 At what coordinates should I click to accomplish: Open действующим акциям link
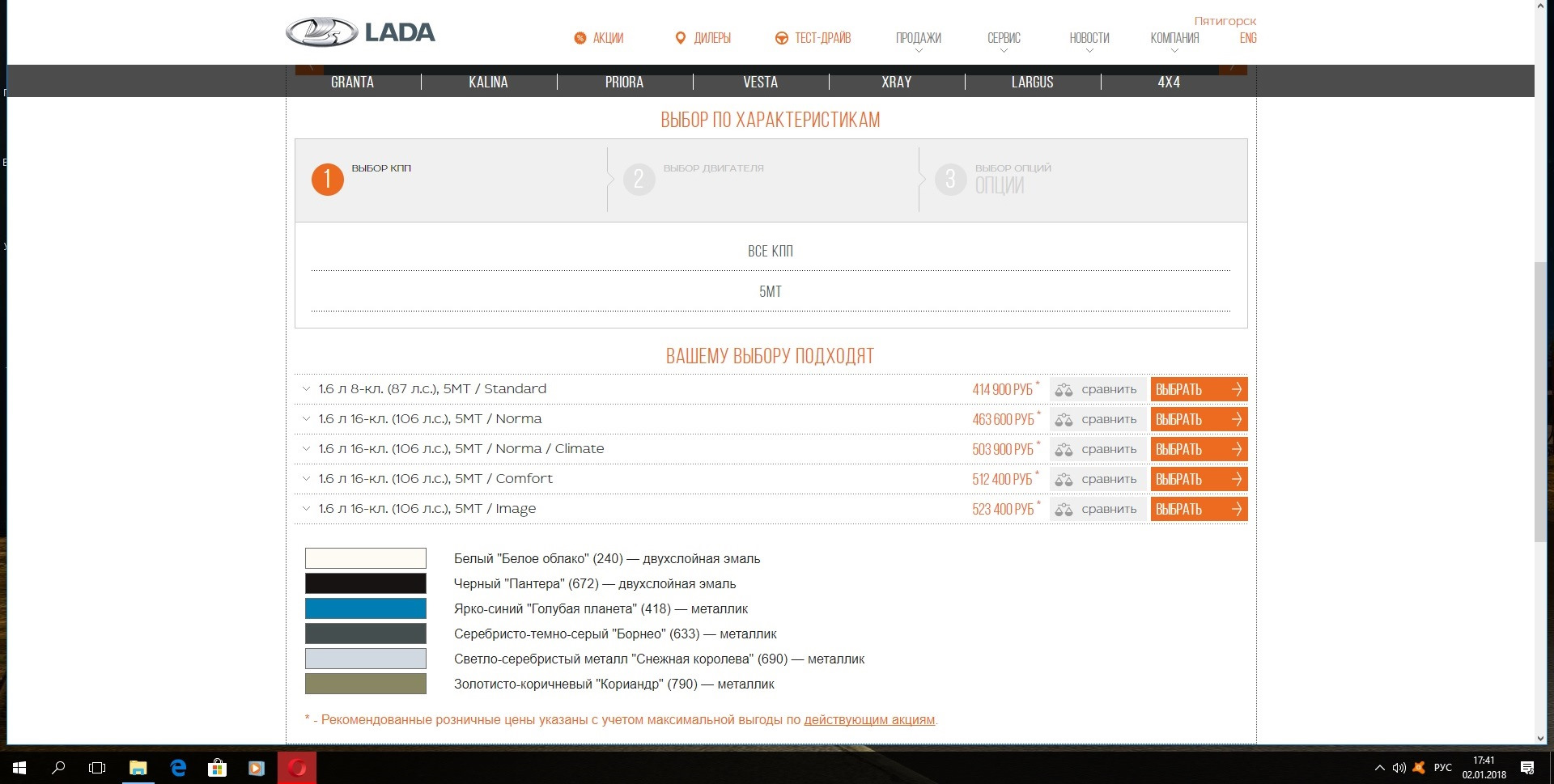click(x=869, y=719)
